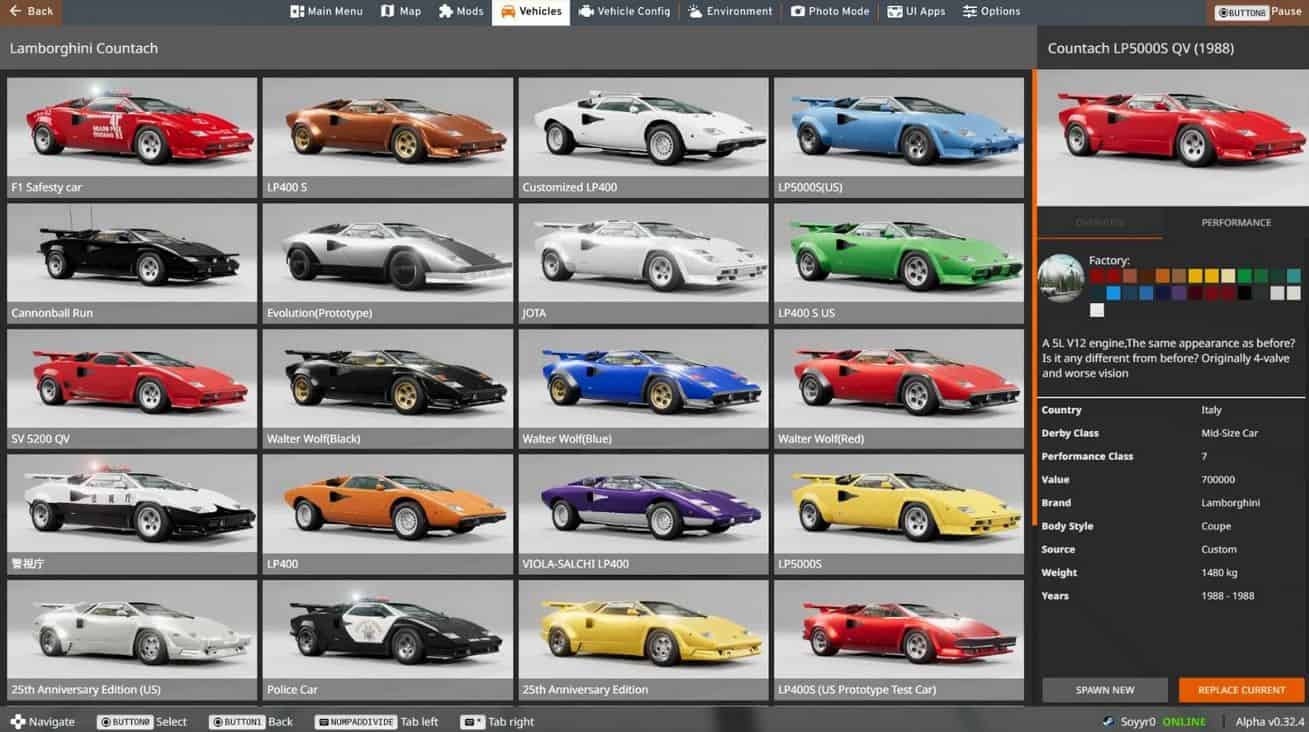Choose the purple factory color swatch
This screenshot has width=1309, height=732.
coord(1179,293)
